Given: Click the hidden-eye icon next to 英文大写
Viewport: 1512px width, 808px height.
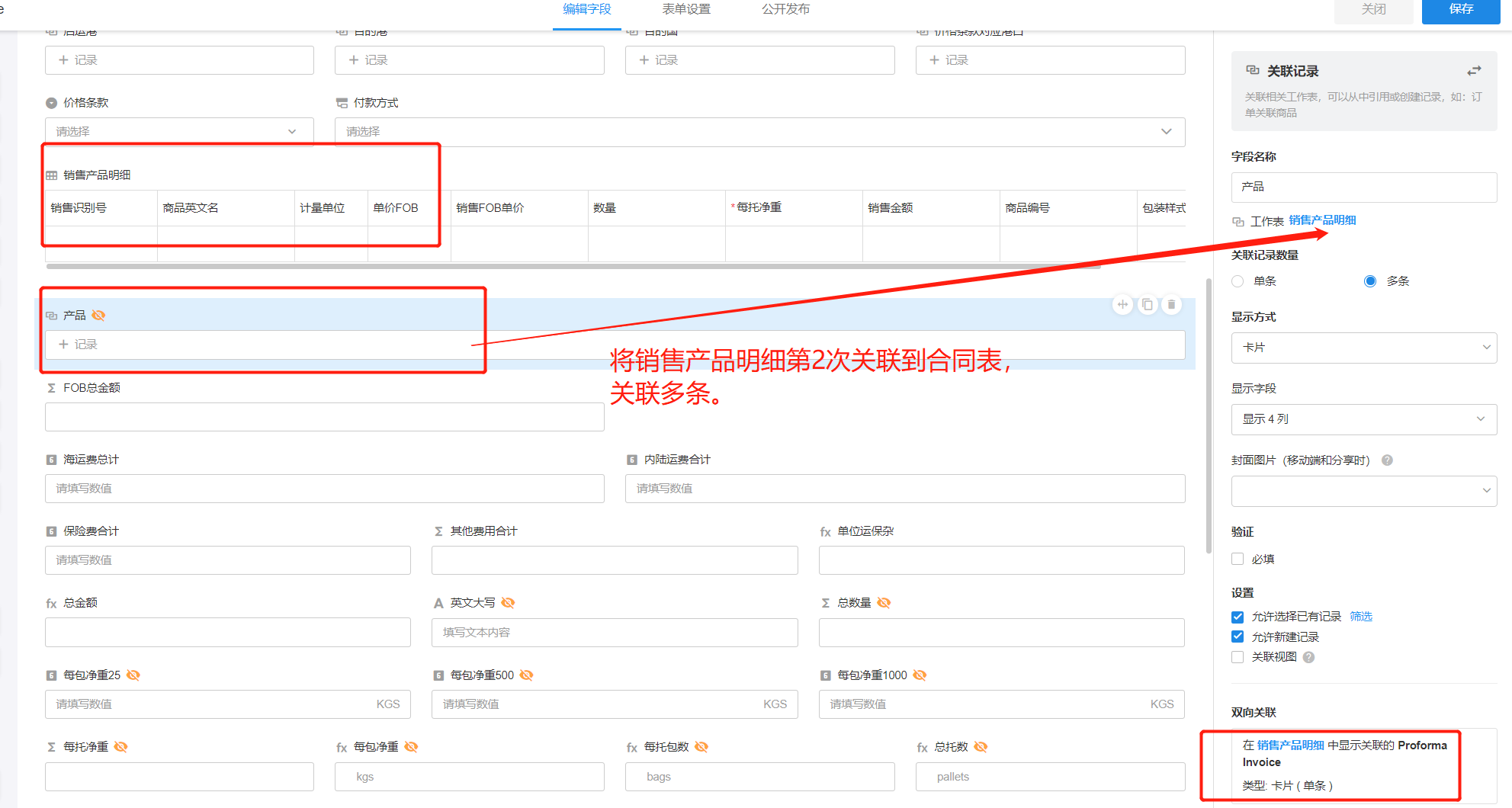Looking at the screenshot, I should pyautogui.click(x=508, y=603).
